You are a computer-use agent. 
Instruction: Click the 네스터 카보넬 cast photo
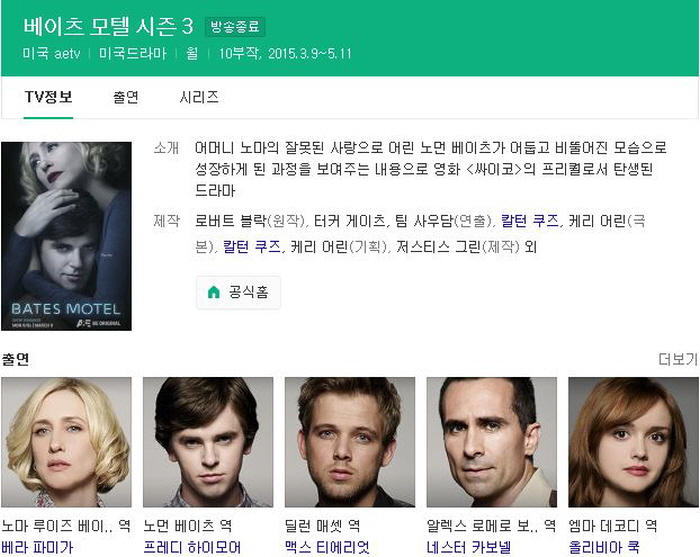coord(492,442)
